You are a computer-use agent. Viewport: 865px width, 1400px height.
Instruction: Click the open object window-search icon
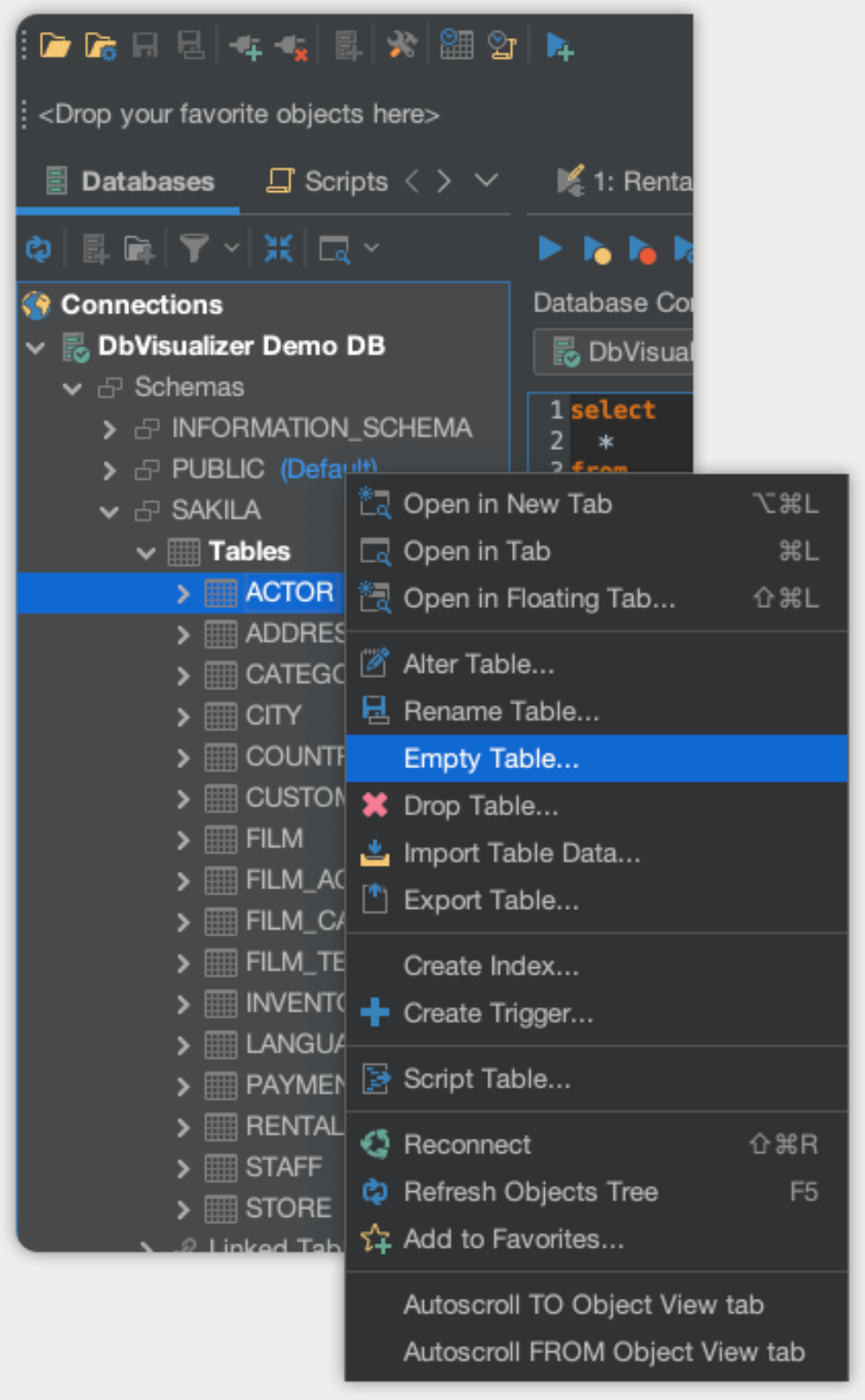334,250
